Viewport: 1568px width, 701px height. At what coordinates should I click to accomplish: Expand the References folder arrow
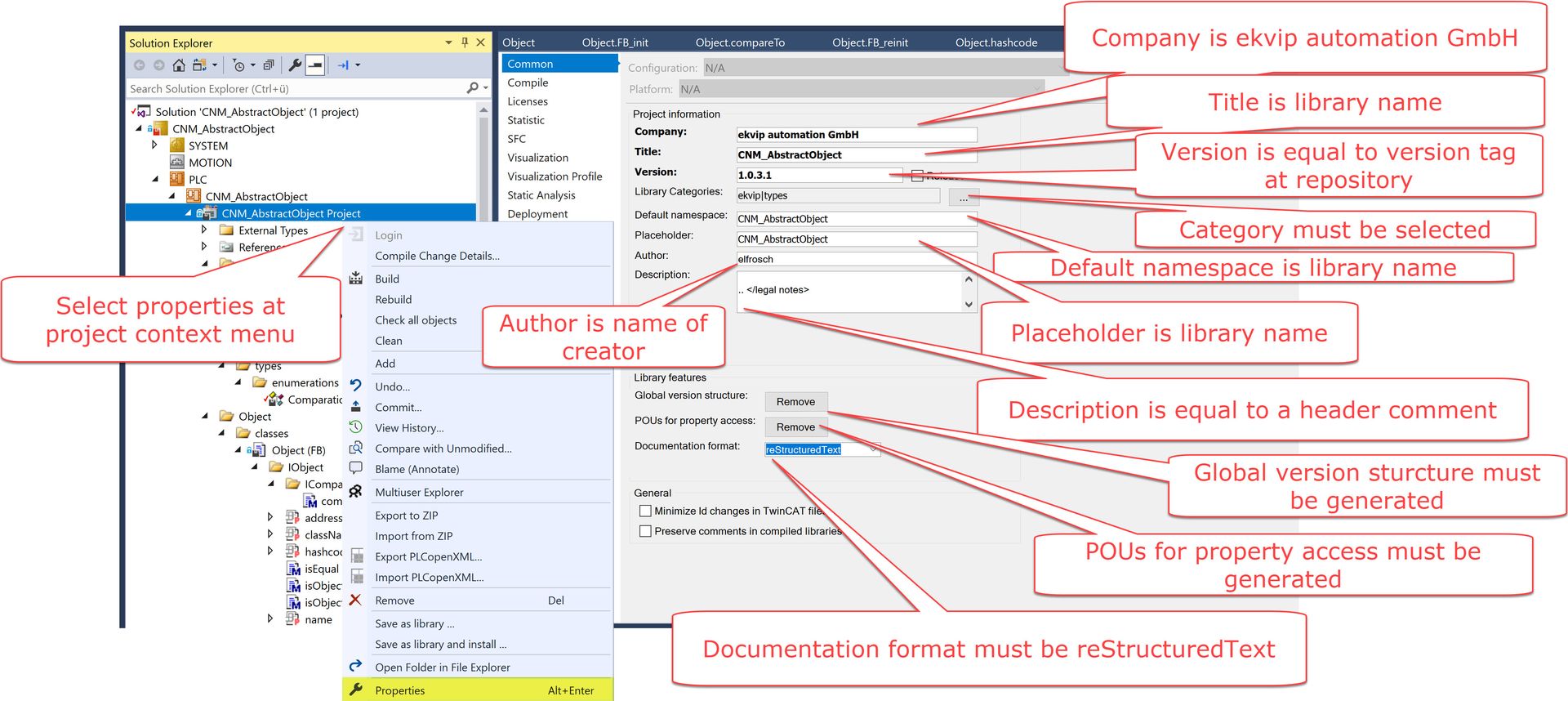click(x=204, y=246)
